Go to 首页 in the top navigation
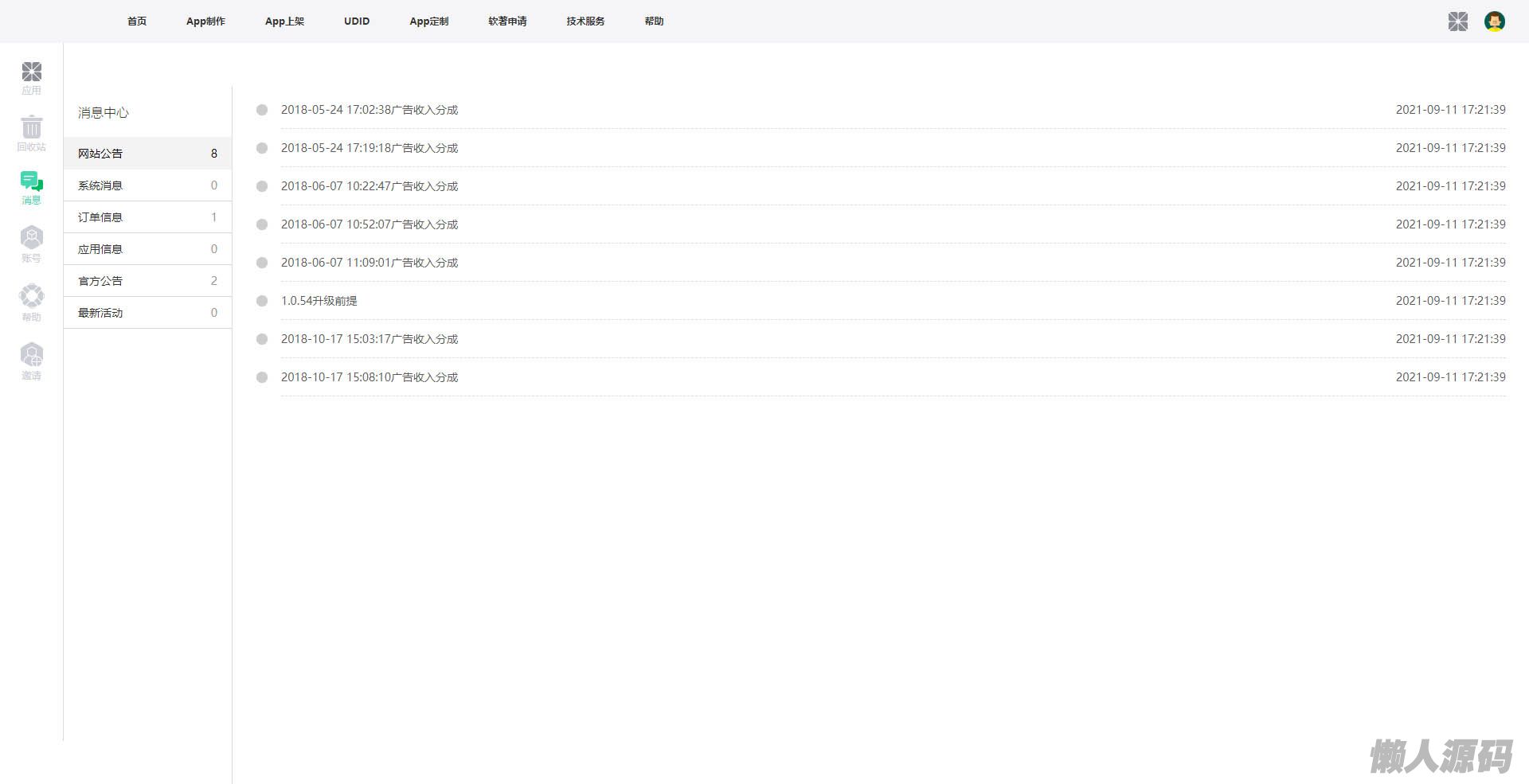This screenshot has width=1529, height=784. coord(137,21)
